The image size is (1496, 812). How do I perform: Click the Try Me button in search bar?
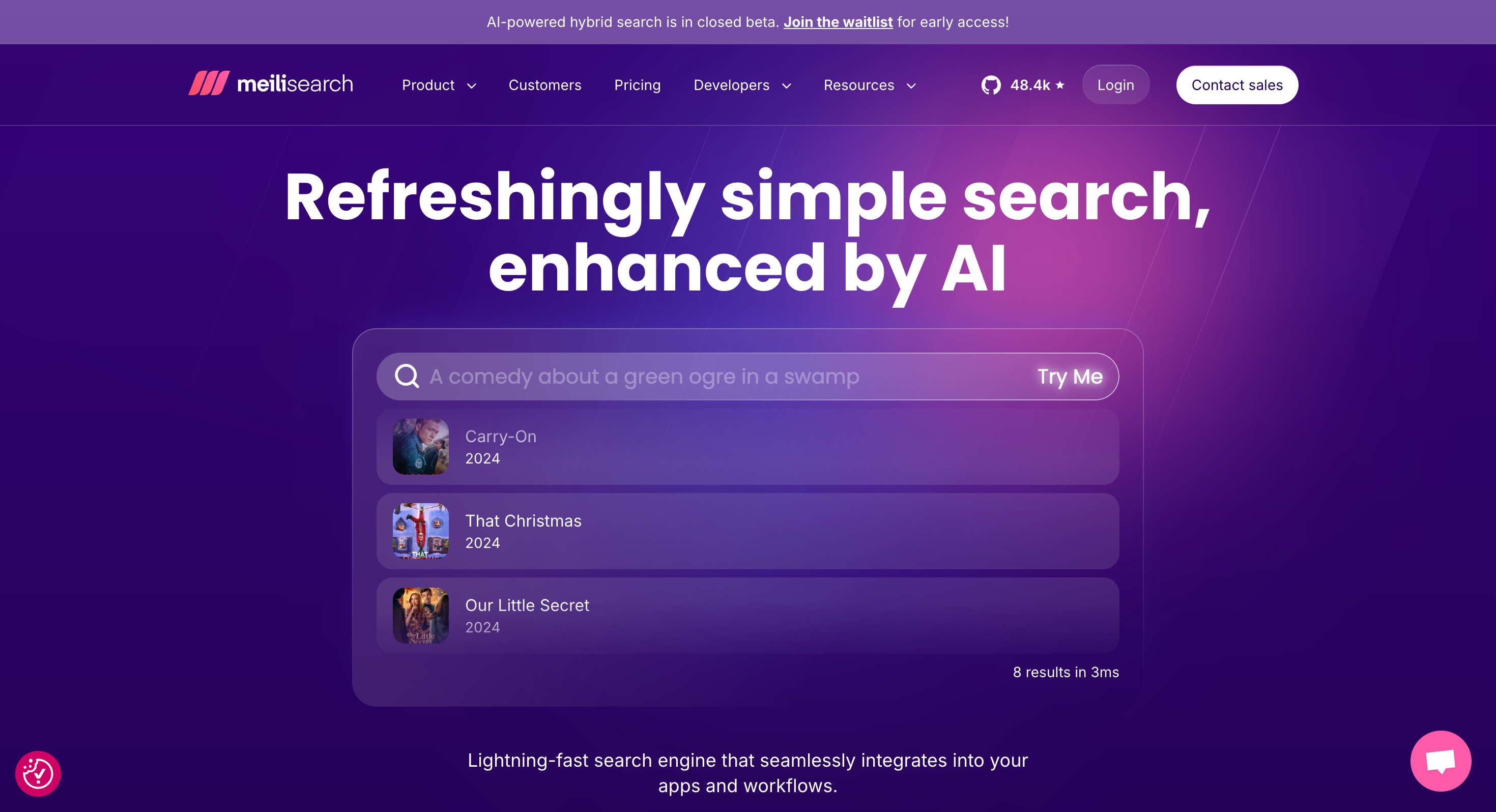(1069, 377)
